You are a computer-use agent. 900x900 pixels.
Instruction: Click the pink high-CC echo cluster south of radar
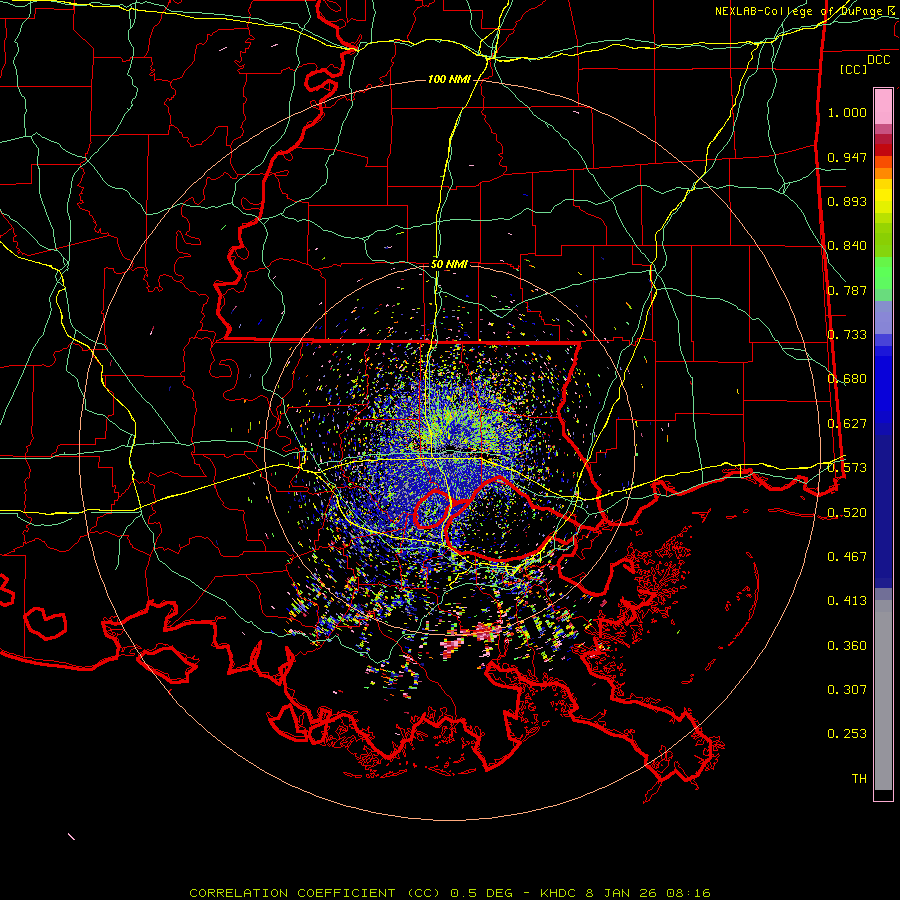click(453, 646)
